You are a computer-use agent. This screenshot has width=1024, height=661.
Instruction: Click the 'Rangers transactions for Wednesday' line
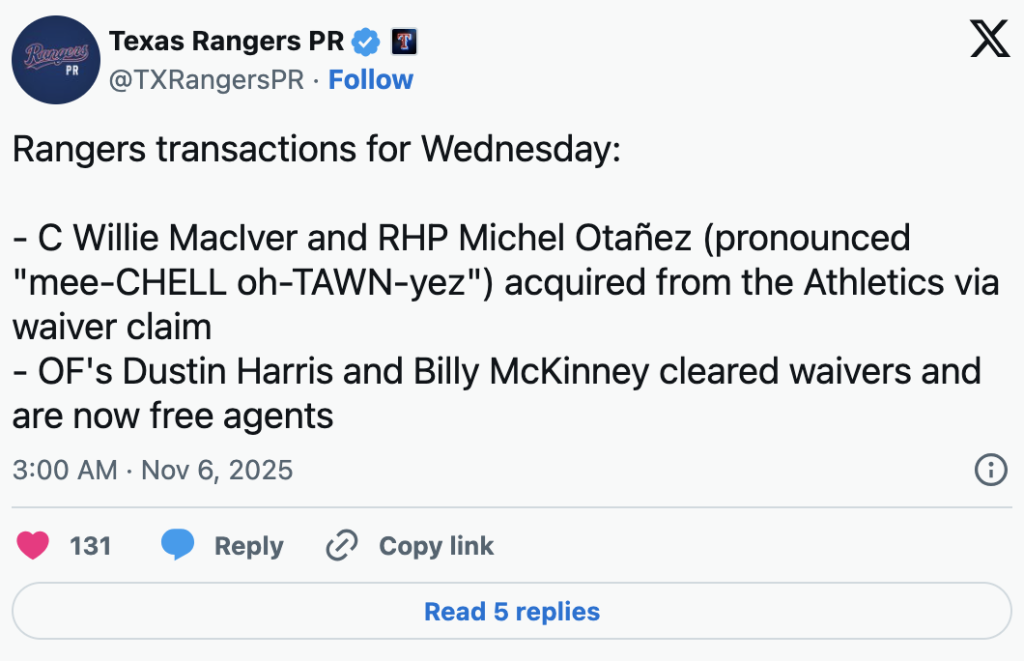coord(316,150)
